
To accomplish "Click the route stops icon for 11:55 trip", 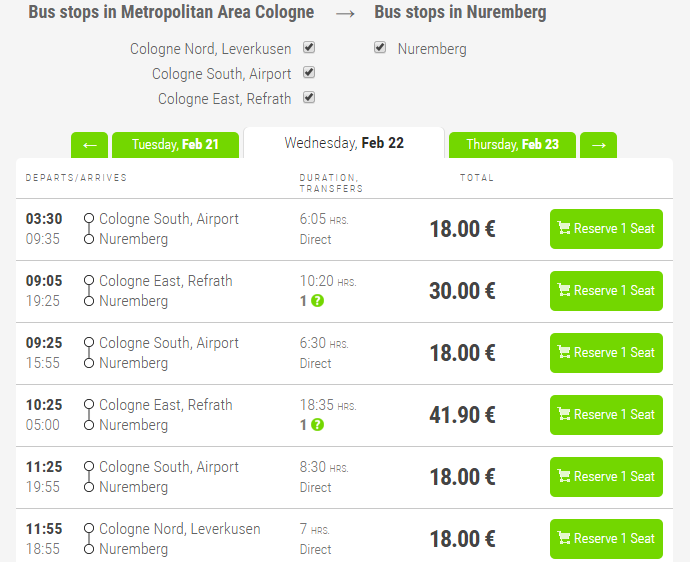I will click(x=89, y=539).
